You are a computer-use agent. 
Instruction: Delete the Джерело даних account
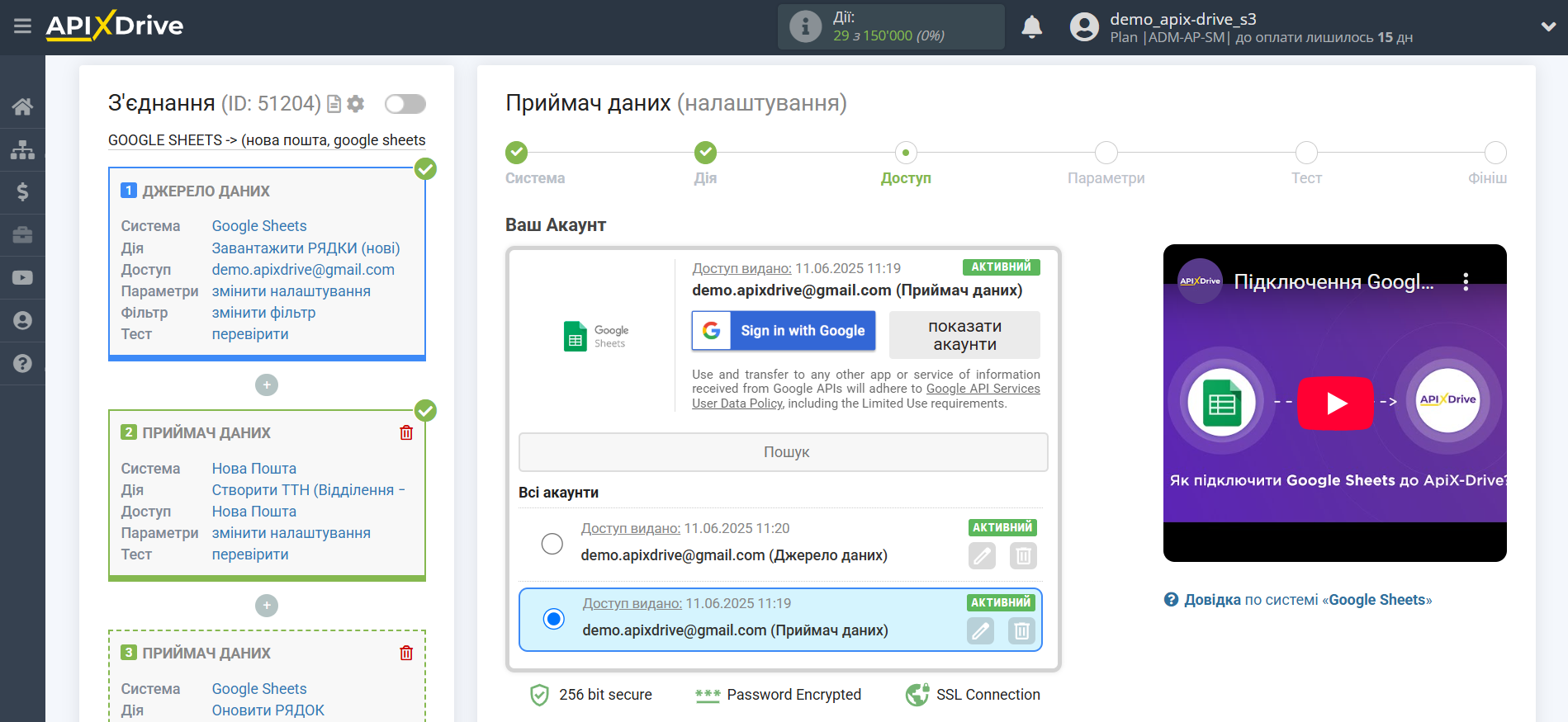tap(1023, 556)
